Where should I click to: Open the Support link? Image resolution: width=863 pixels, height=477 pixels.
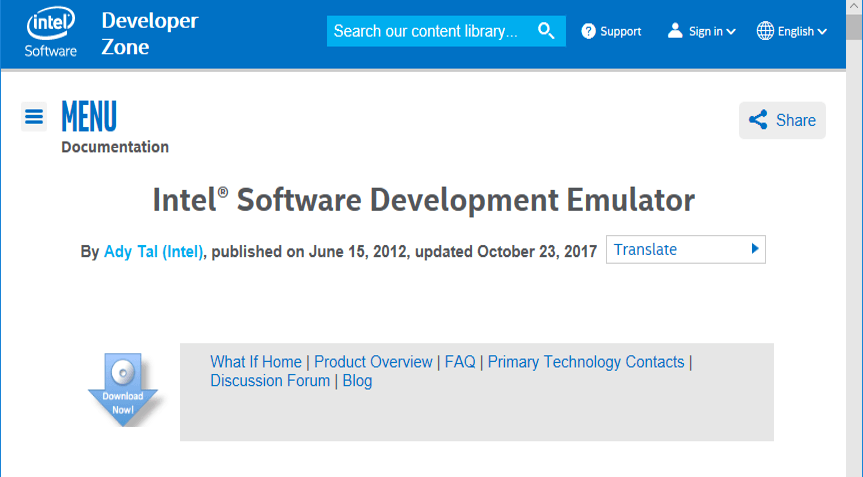(x=621, y=31)
